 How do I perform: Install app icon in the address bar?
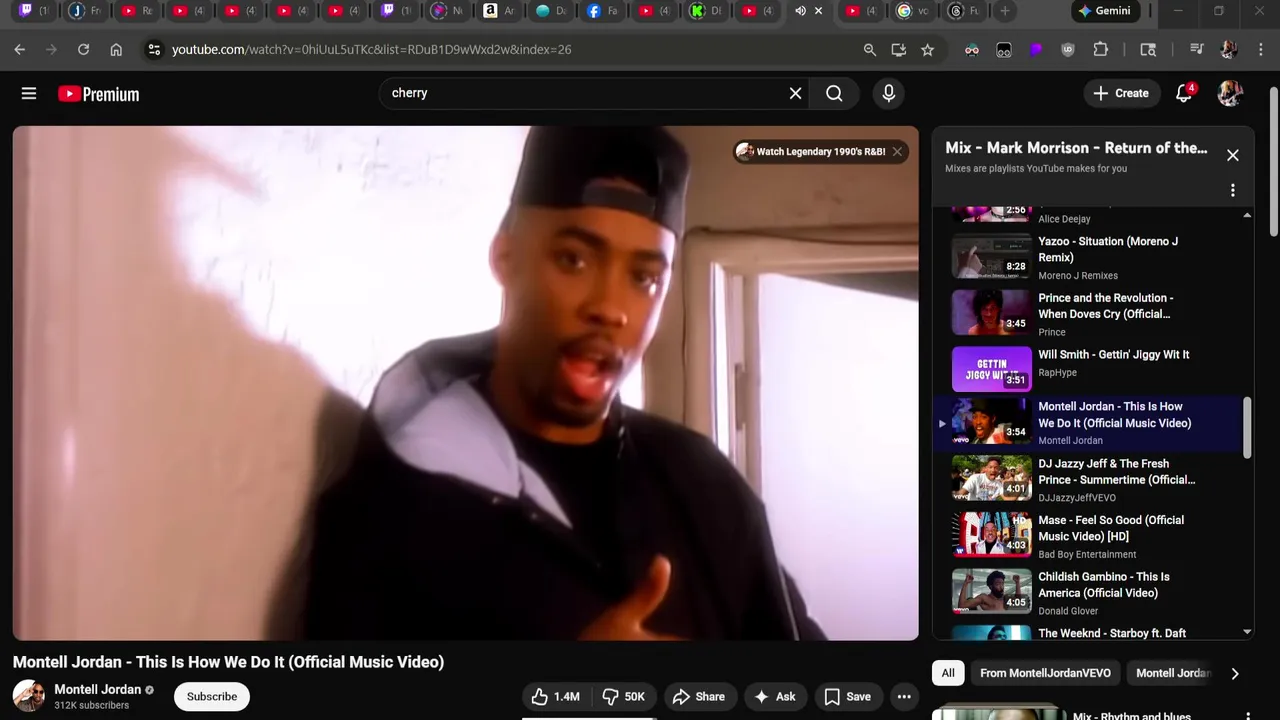pyautogui.click(x=898, y=49)
